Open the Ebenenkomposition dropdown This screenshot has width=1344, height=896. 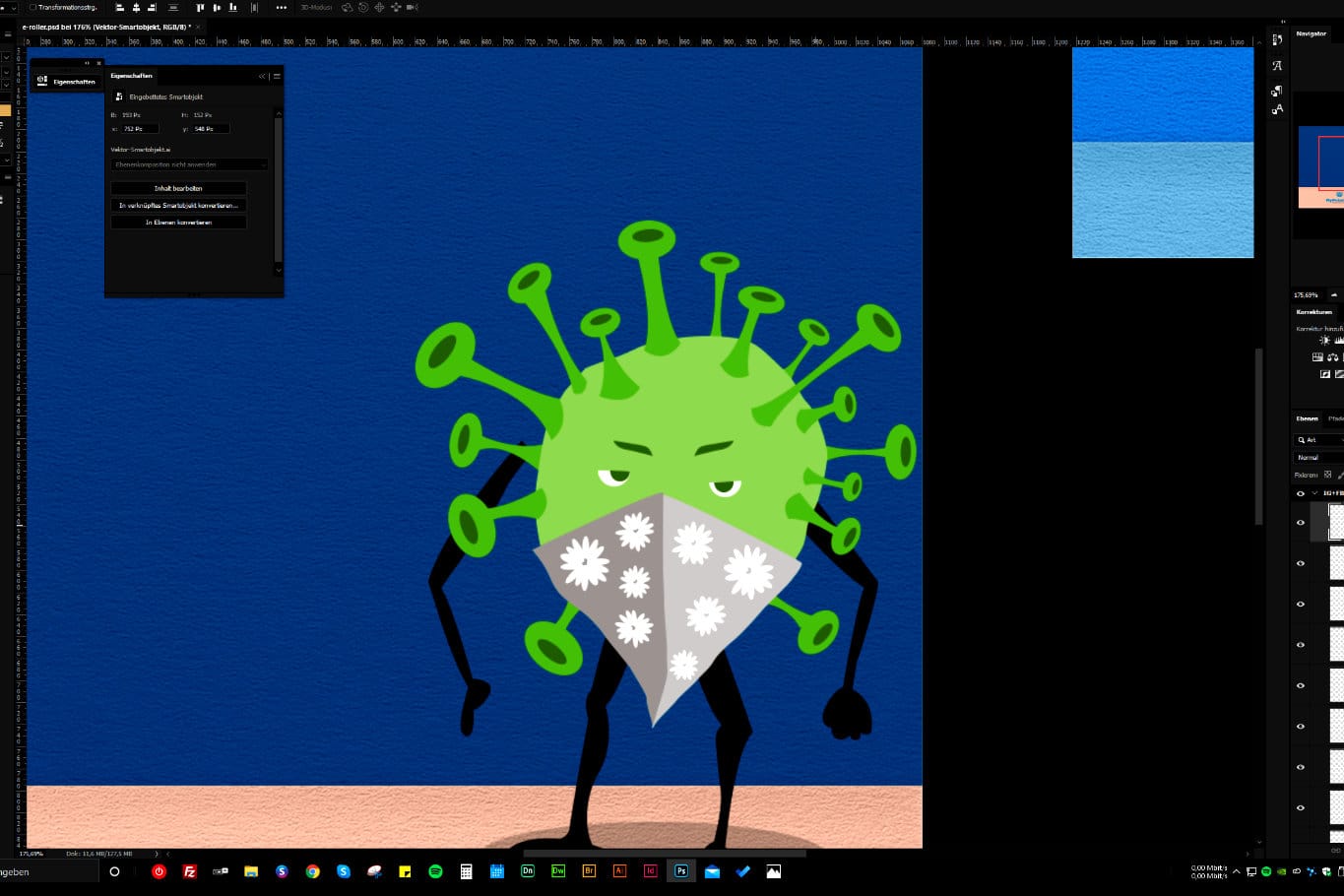tap(189, 164)
